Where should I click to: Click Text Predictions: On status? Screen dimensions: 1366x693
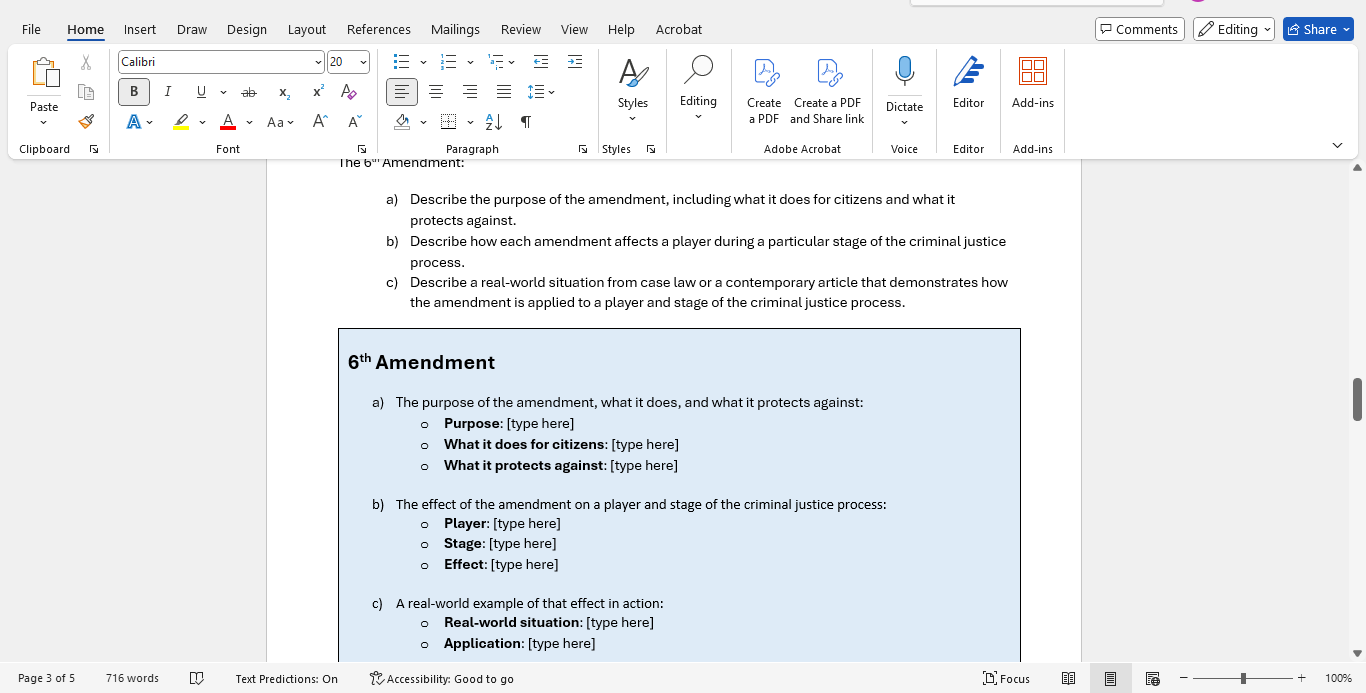point(287,678)
